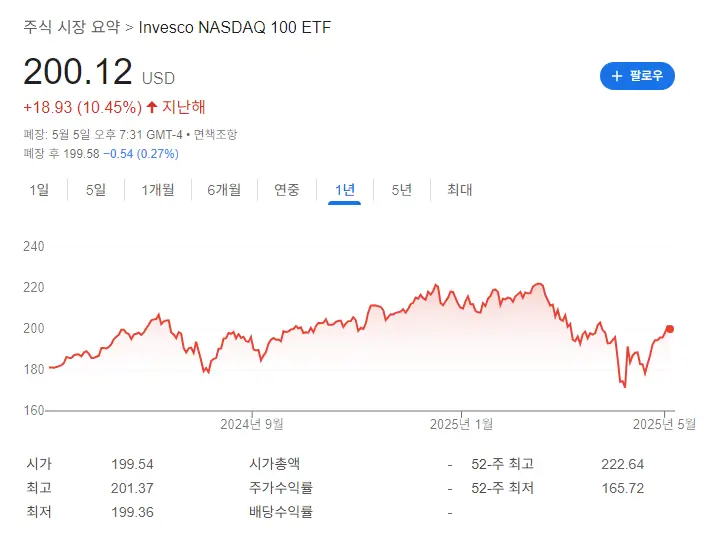Choose the 6개월 range tab
This screenshot has height=535, width=718.
224,190
